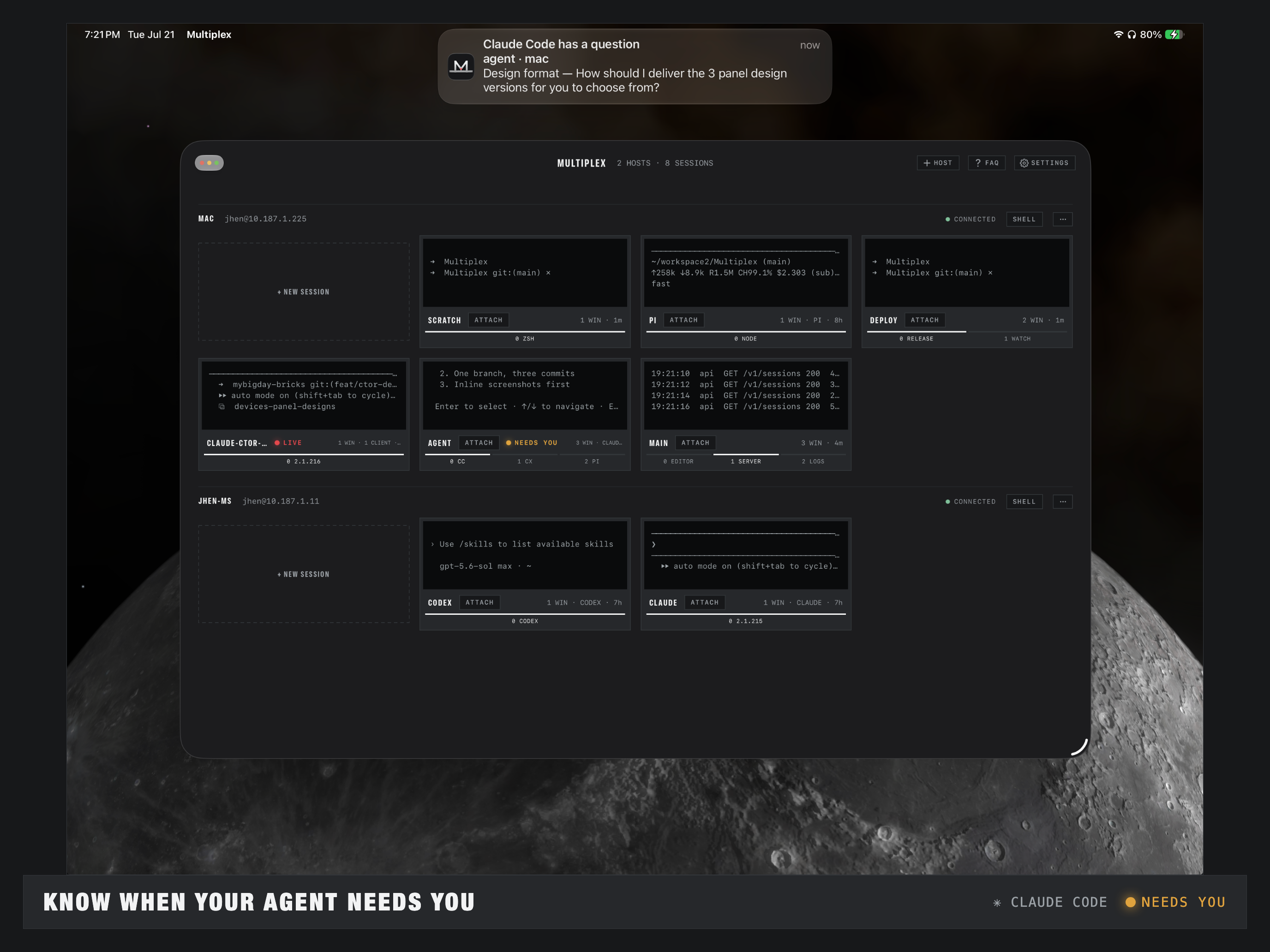Click the CONNECTED status for JHEN-MS host

pyautogui.click(x=970, y=501)
